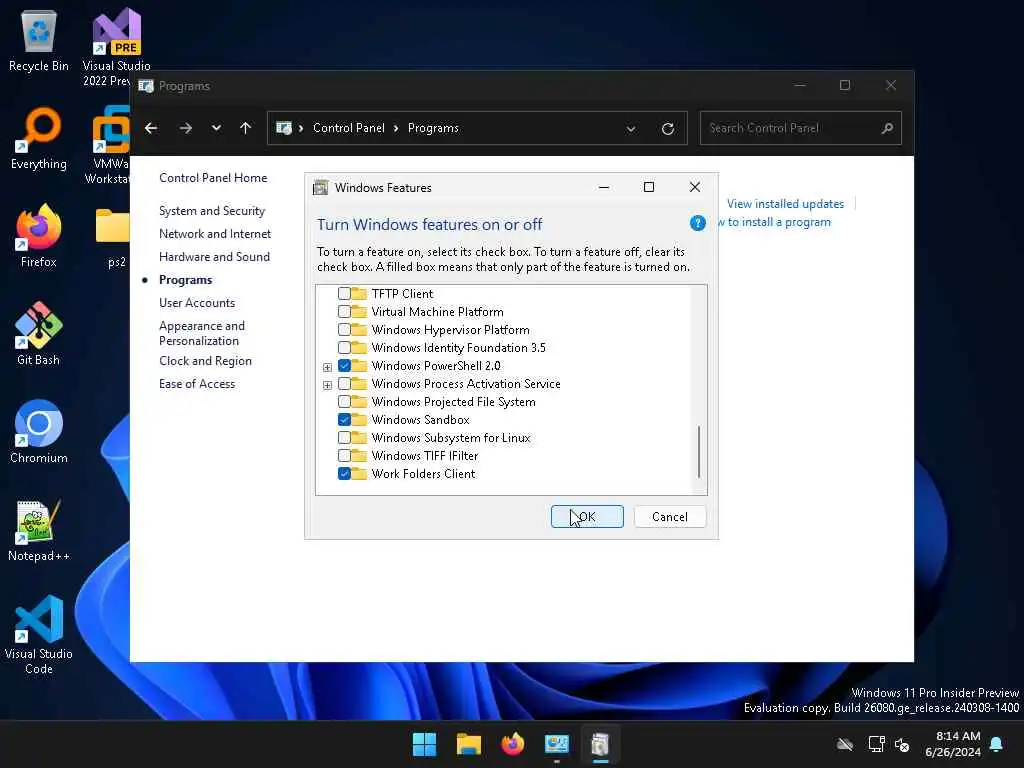
Task: Check Windows Process Activation Service box
Action: coord(344,383)
